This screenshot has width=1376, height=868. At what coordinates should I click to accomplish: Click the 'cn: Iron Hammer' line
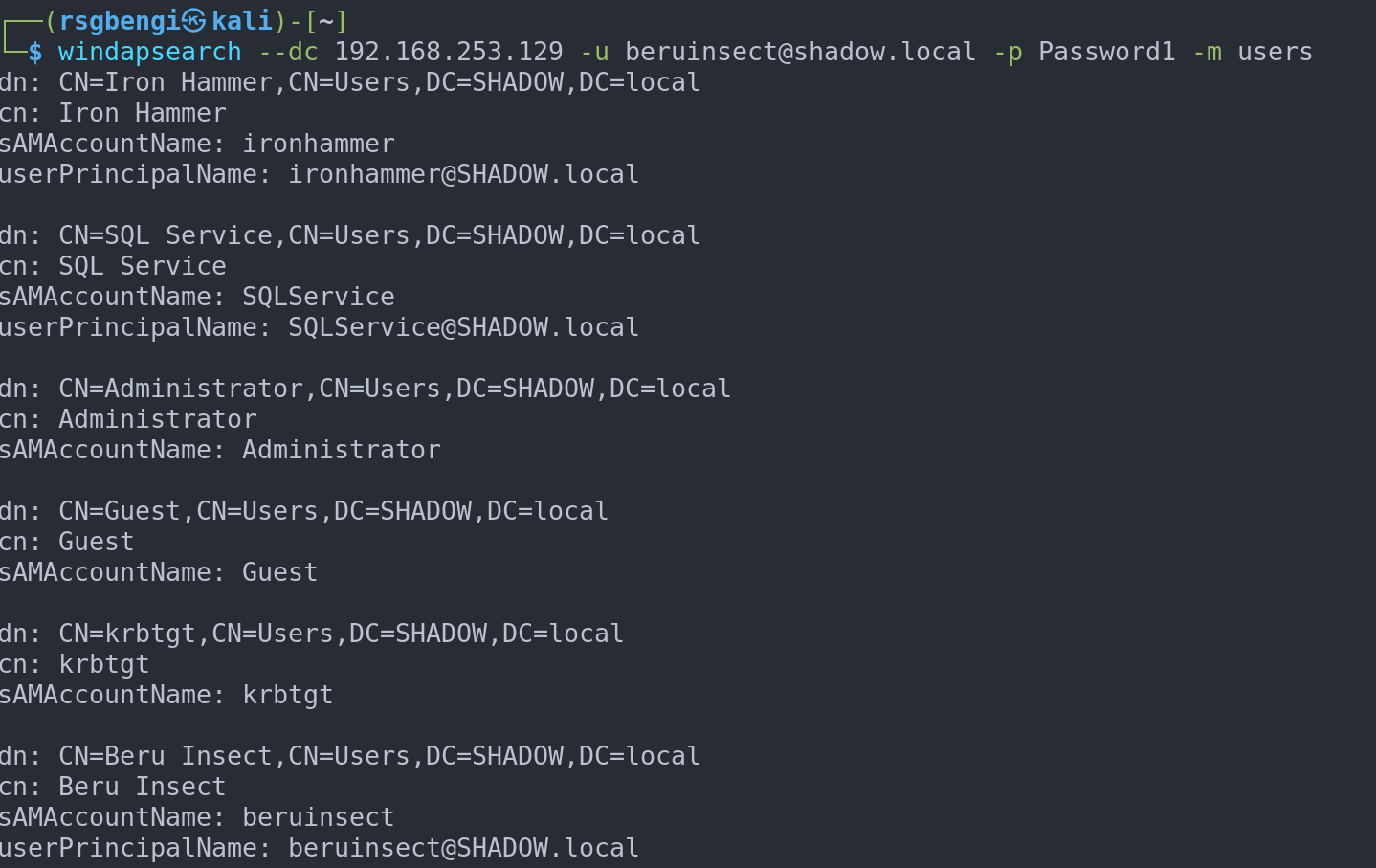click(113, 113)
